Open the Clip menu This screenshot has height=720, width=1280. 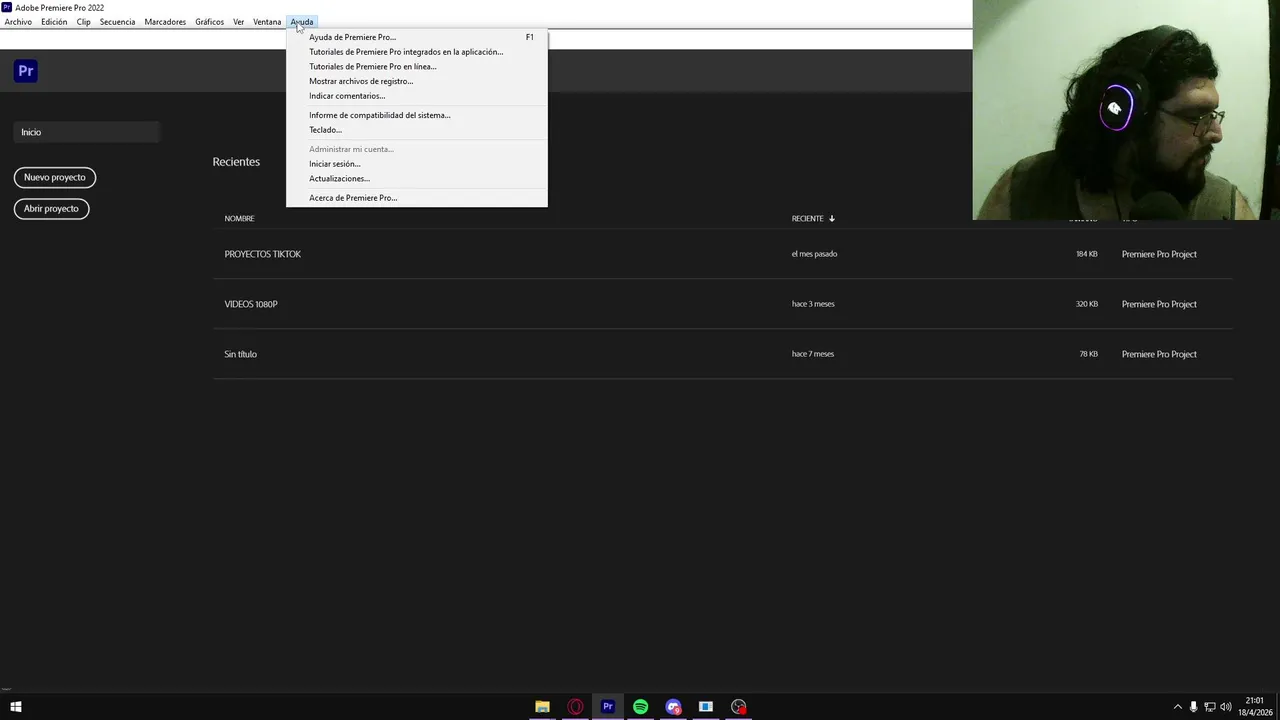[x=84, y=22]
